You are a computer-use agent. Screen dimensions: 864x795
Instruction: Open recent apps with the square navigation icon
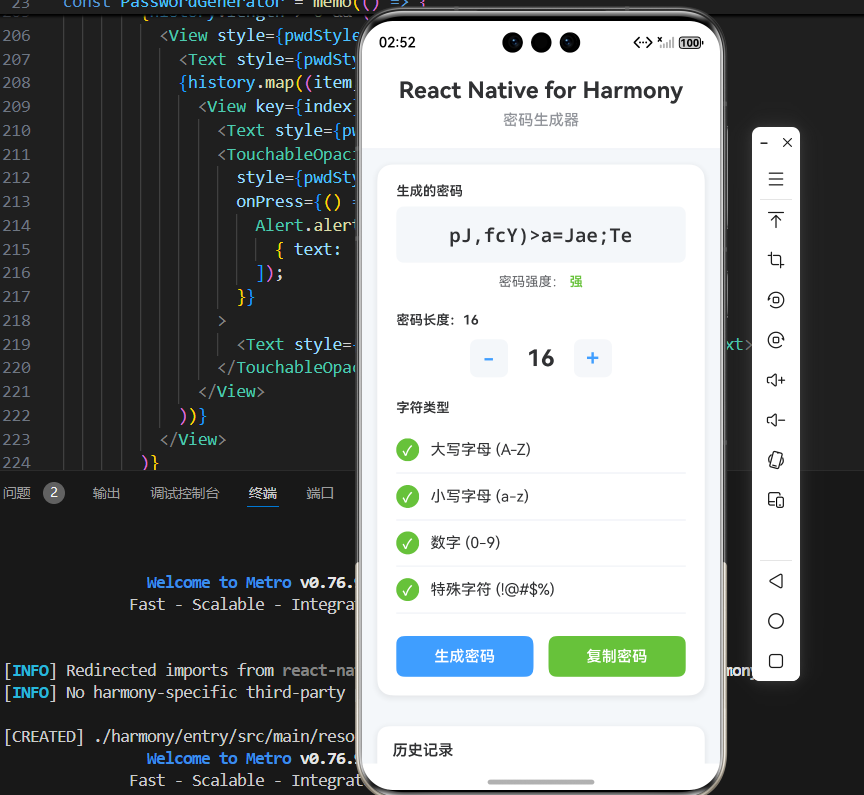(775, 661)
